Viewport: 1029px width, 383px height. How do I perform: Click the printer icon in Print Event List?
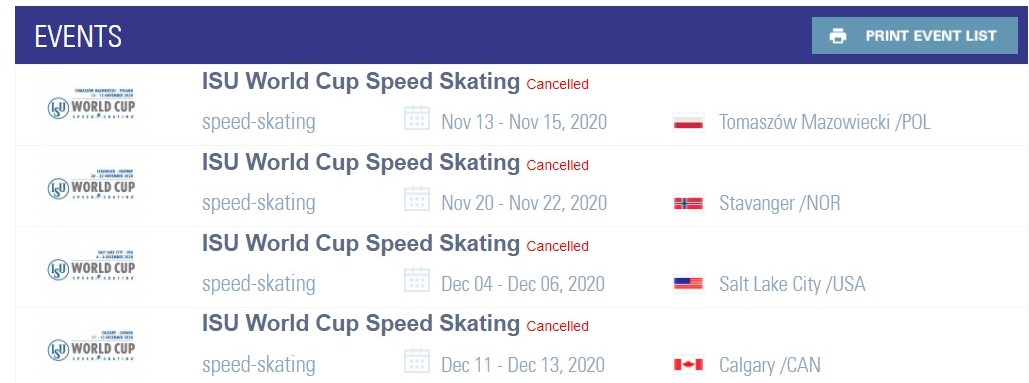[838, 36]
